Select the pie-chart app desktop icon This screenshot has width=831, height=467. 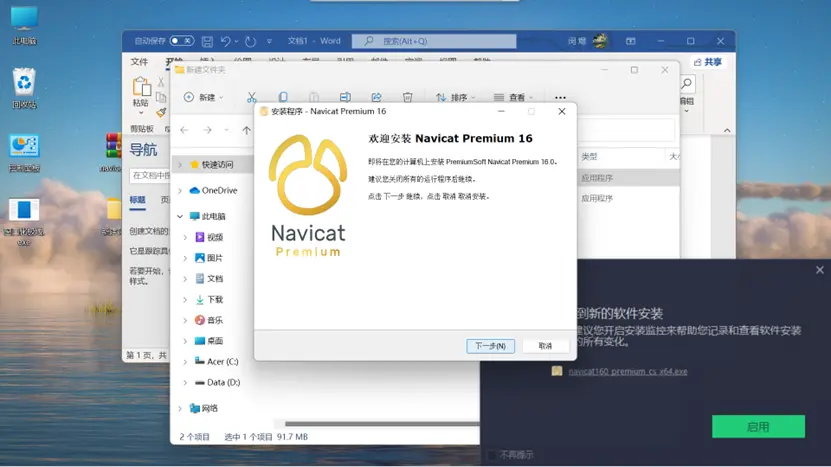click(x=24, y=153)
